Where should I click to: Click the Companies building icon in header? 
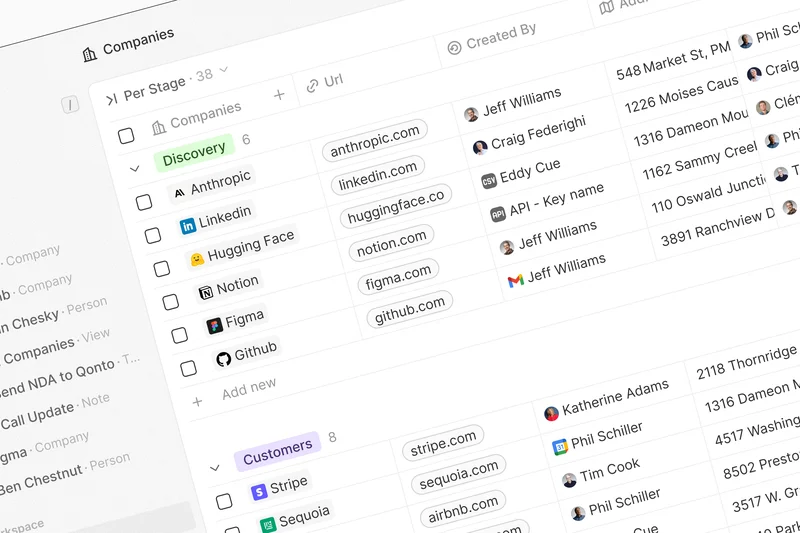pyautogui.click(x=90, y=54)
